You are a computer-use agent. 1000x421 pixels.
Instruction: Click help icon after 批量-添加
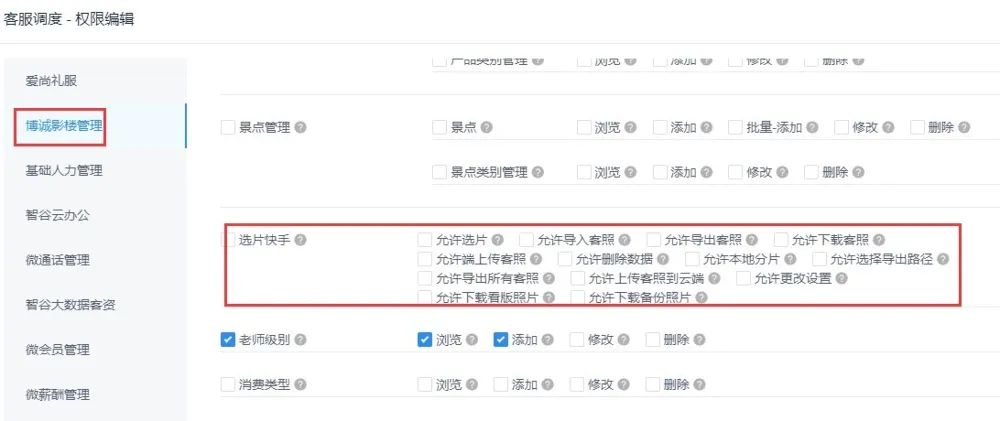812,128
